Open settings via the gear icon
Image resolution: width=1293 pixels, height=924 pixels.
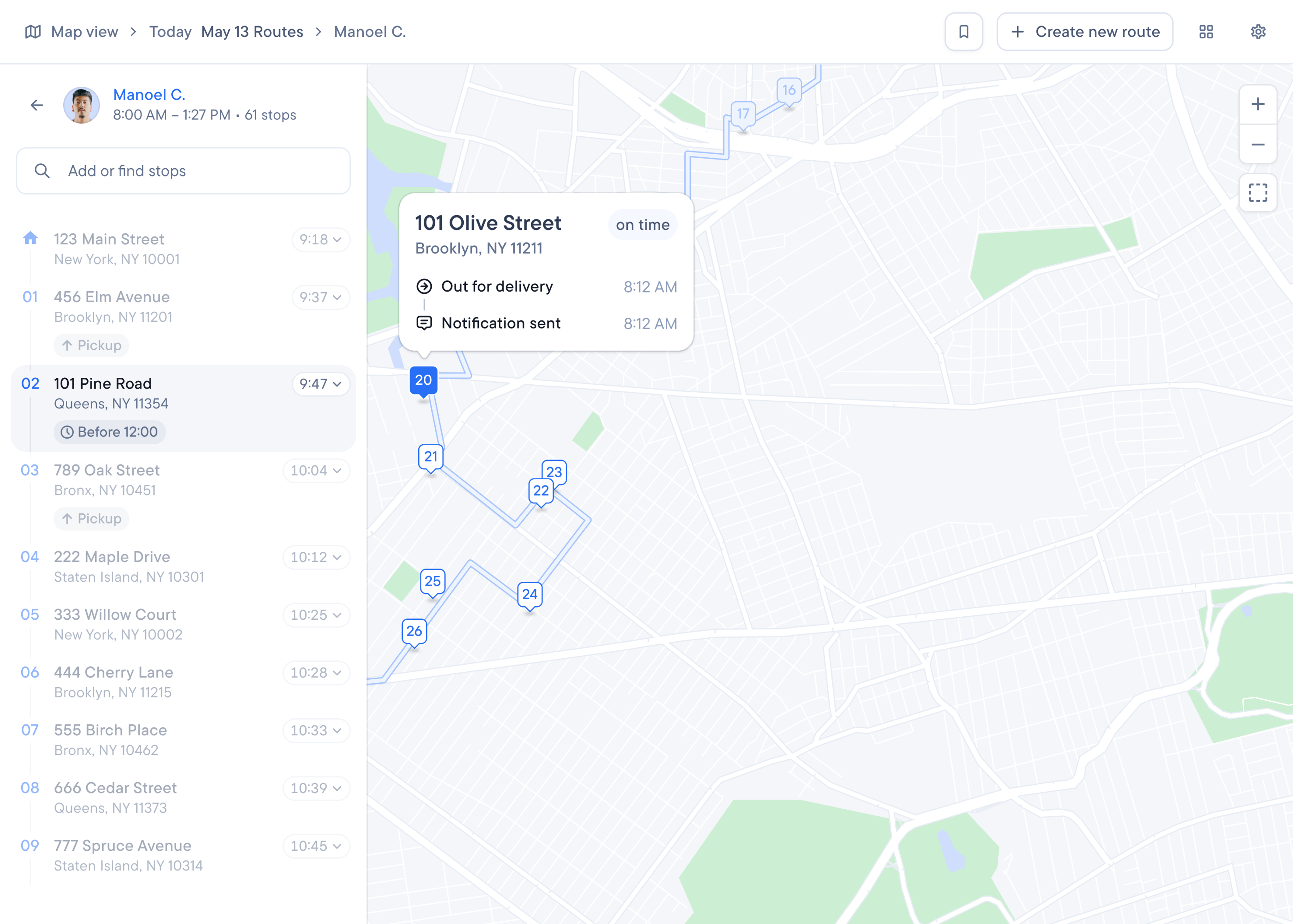click(x=1258, y=32)
